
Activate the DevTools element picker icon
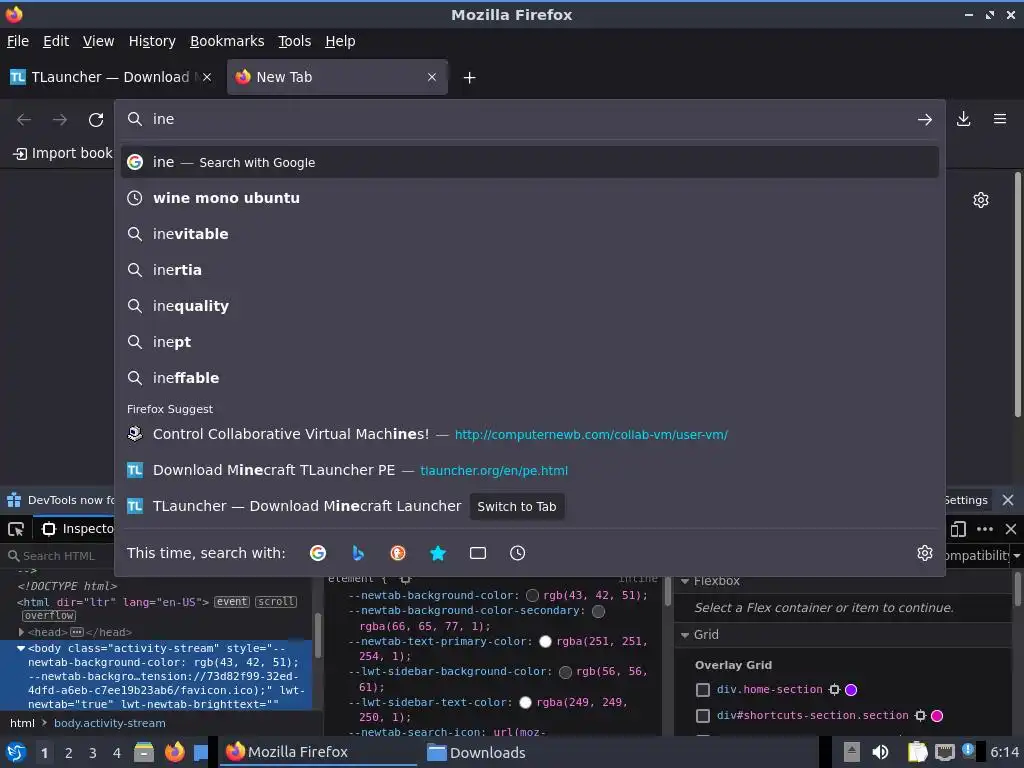pos(16,529)
